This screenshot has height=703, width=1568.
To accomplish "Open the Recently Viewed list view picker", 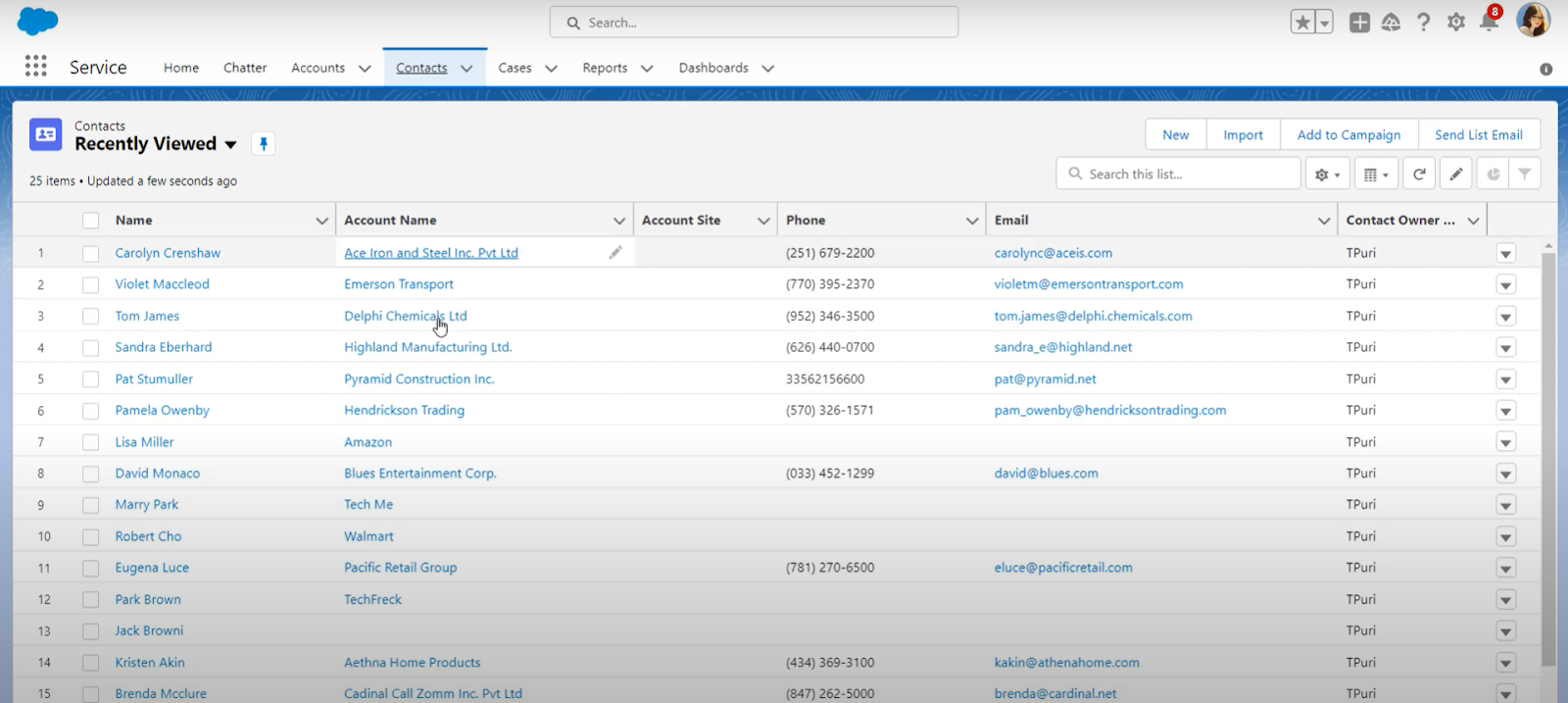I will coord(230,145).
